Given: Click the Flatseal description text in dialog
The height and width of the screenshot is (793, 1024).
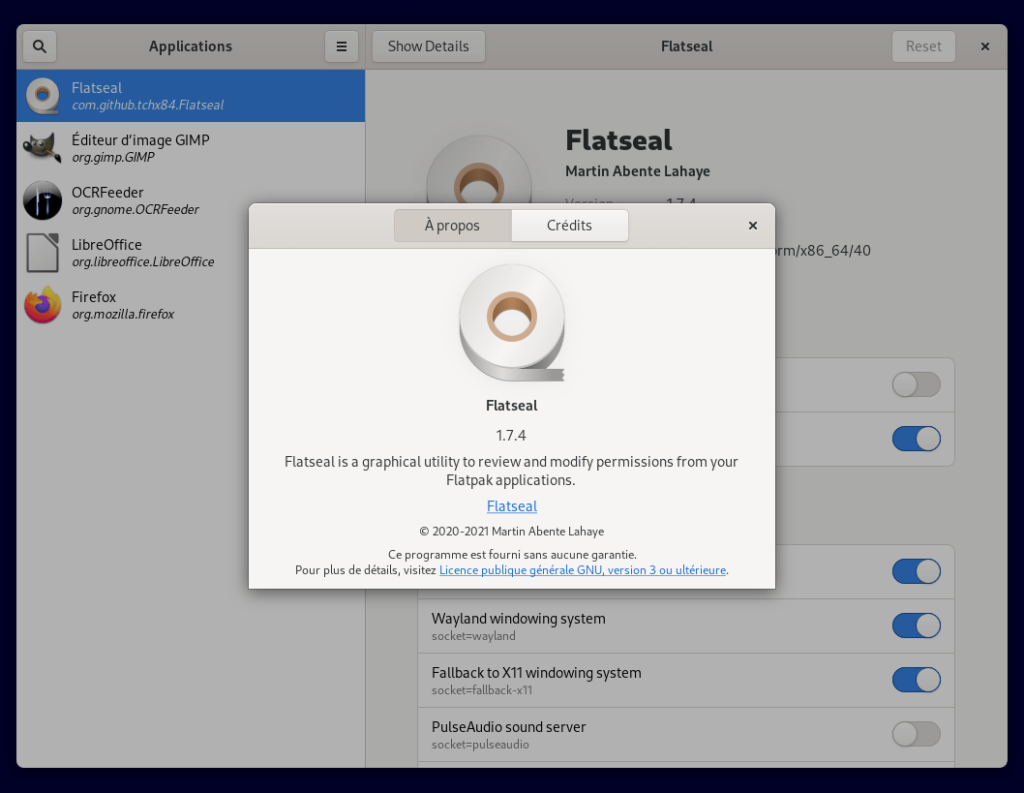Looking at the screenshot, I should 511,471.
